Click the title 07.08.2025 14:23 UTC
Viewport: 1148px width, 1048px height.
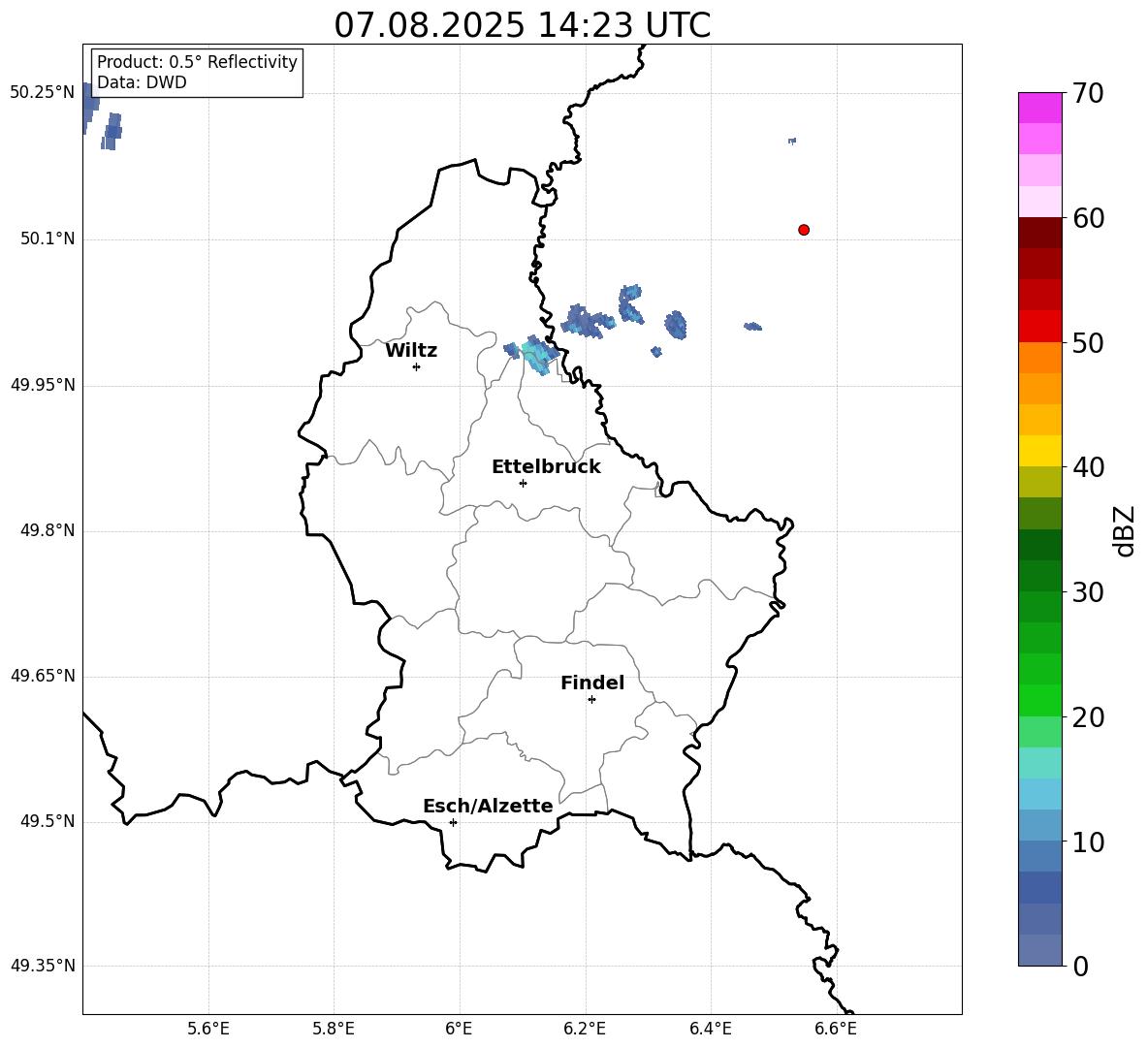click(x=522, y=25)
